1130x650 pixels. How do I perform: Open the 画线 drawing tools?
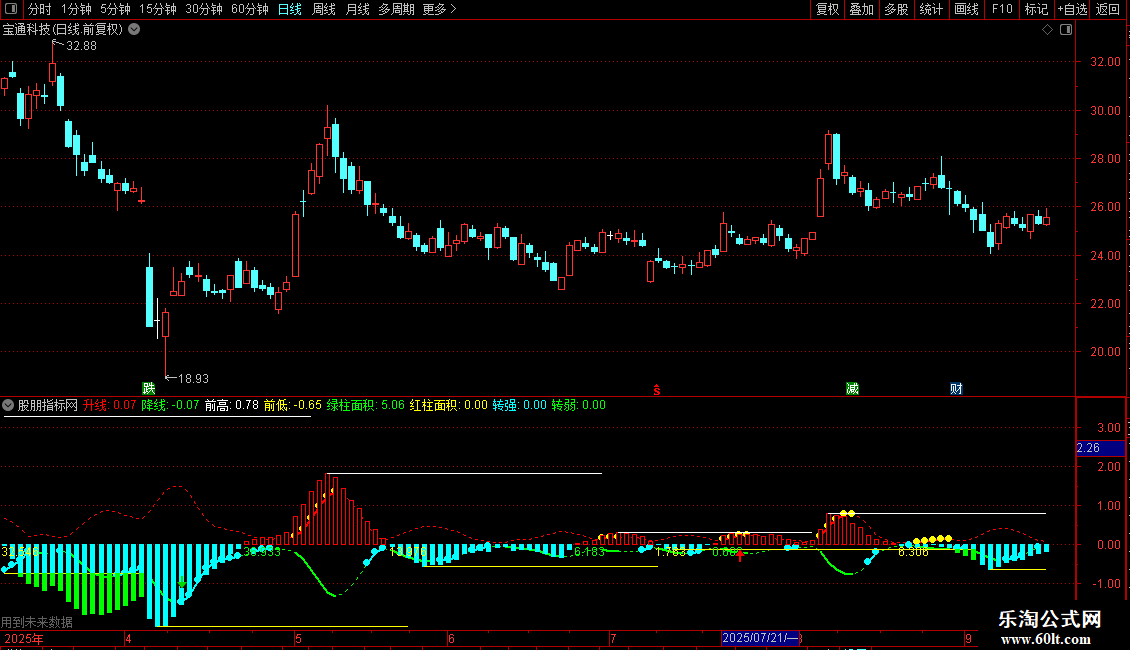click(966, 9)
